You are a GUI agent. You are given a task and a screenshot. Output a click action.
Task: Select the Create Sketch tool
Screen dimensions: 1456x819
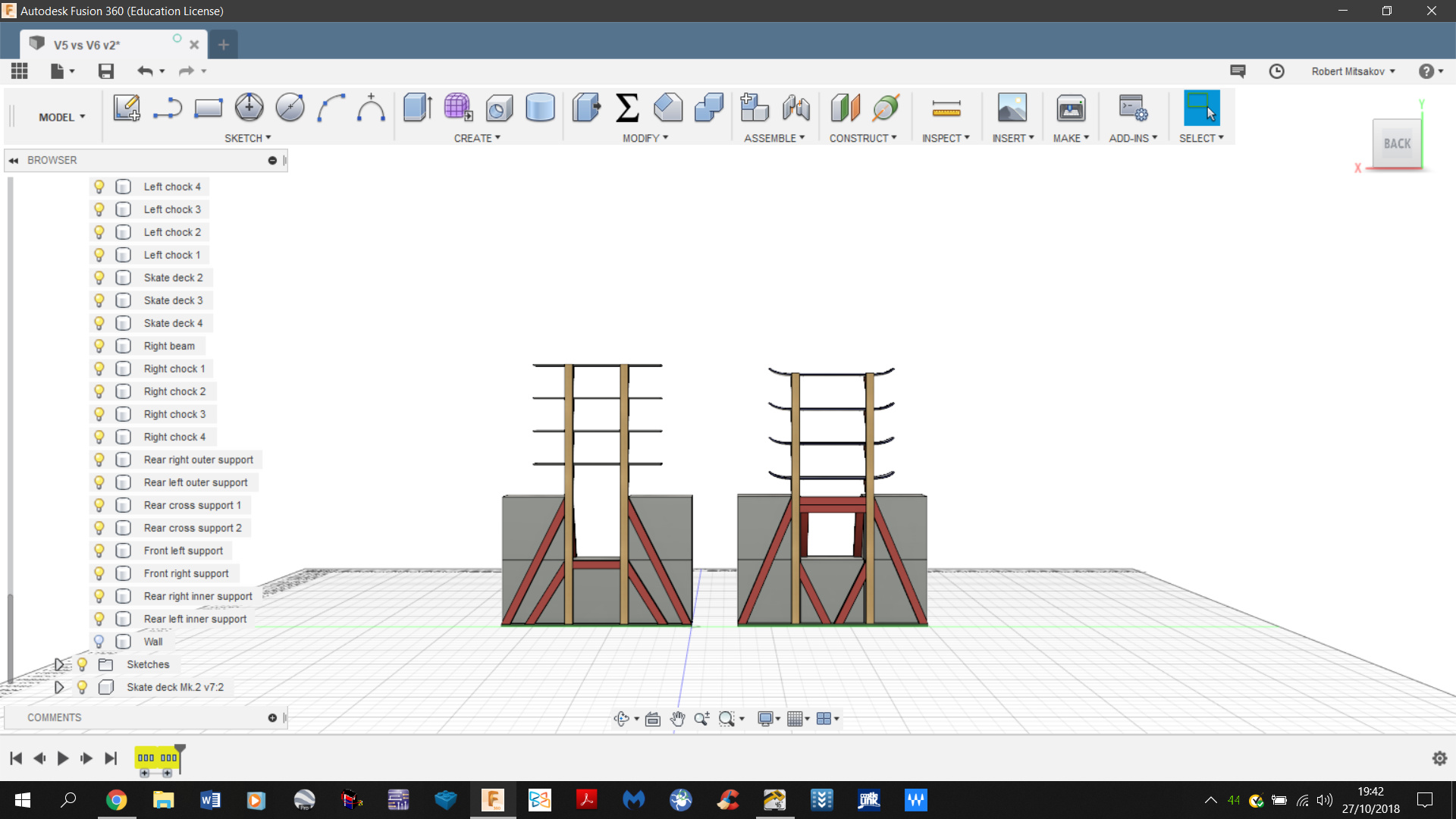pyautogui.click(x=127, y=108)
